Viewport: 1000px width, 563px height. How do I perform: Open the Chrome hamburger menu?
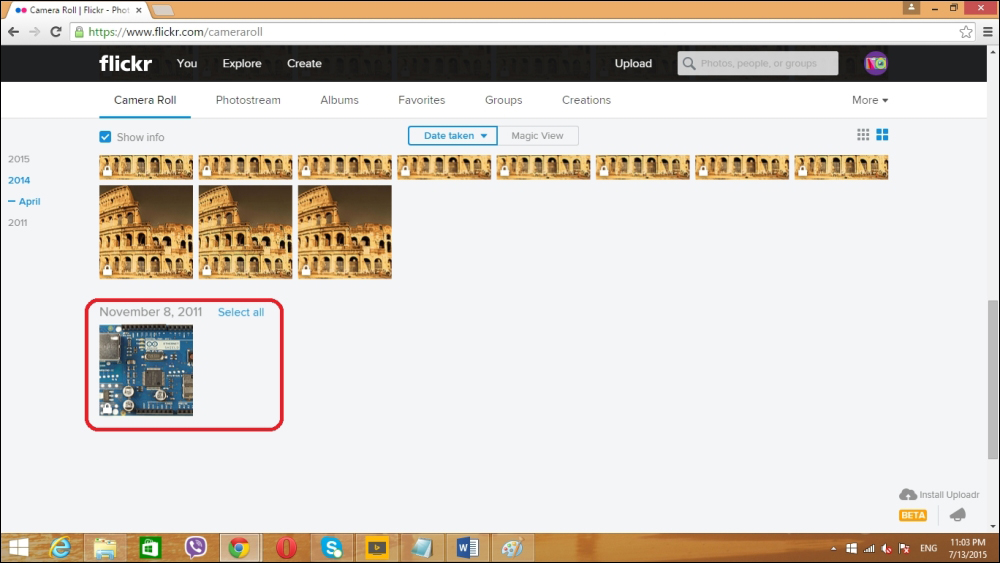987,32
